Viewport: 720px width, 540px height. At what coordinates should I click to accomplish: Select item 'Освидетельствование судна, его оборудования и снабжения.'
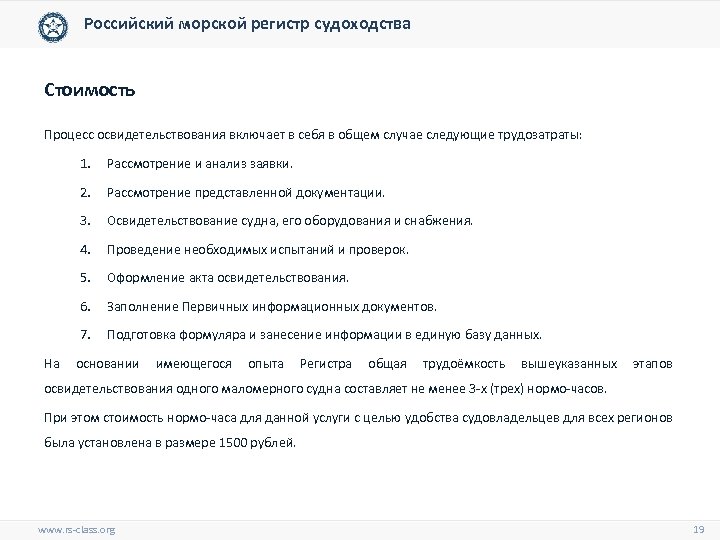[290, 221]
